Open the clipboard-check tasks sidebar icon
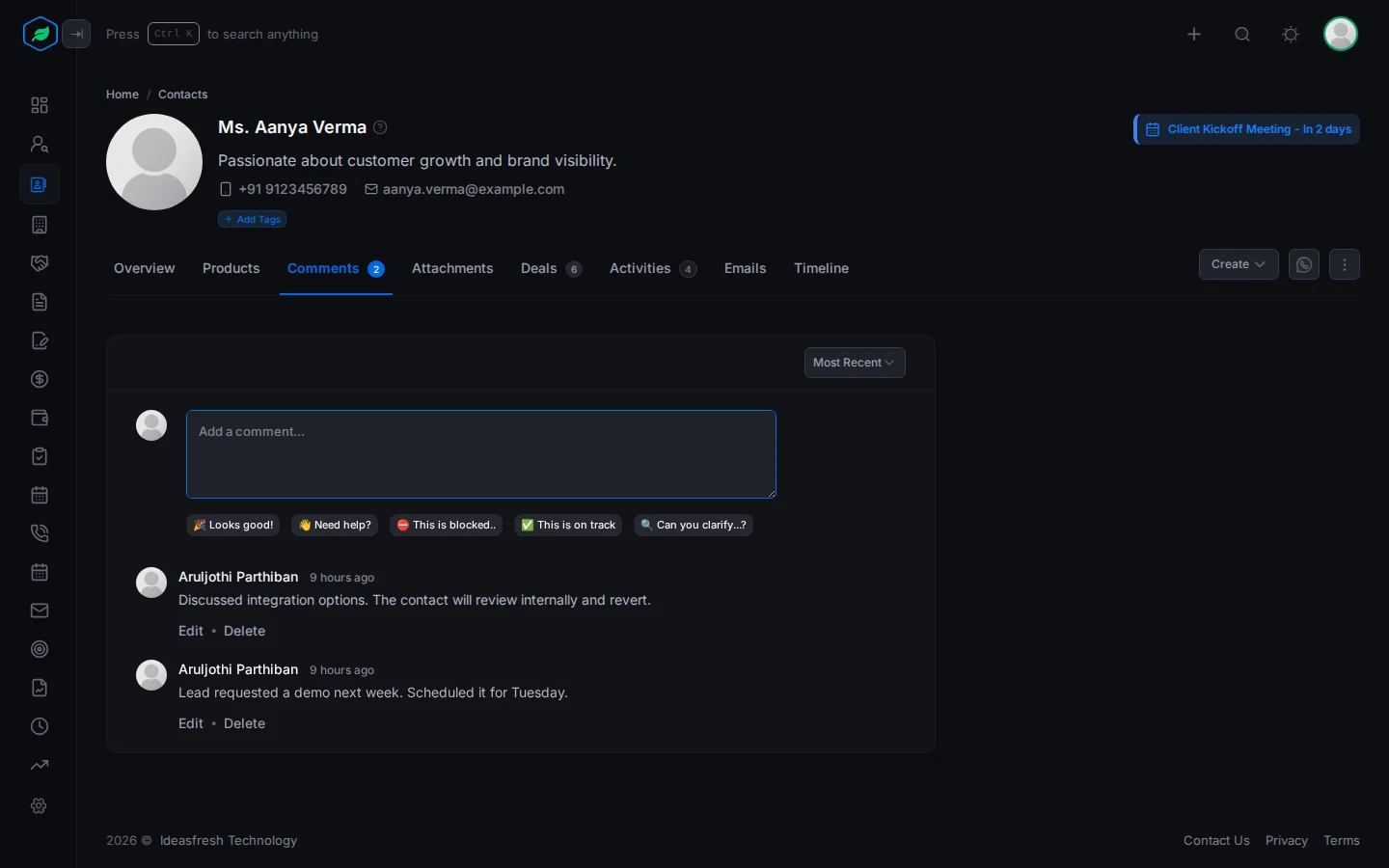 pyautogui.click(x=40, y=456)
